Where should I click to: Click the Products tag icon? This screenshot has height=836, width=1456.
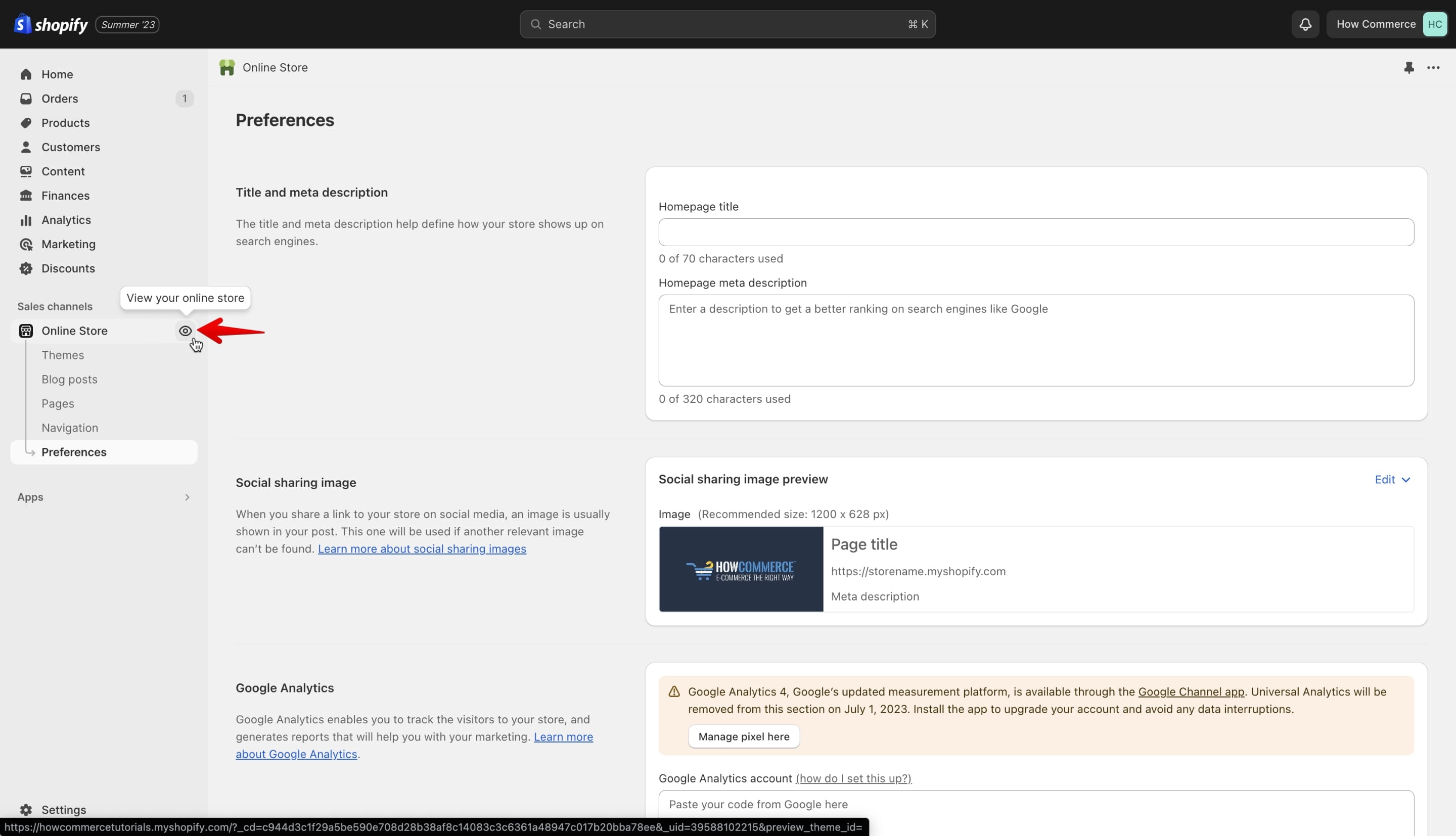tap(26, 122)
